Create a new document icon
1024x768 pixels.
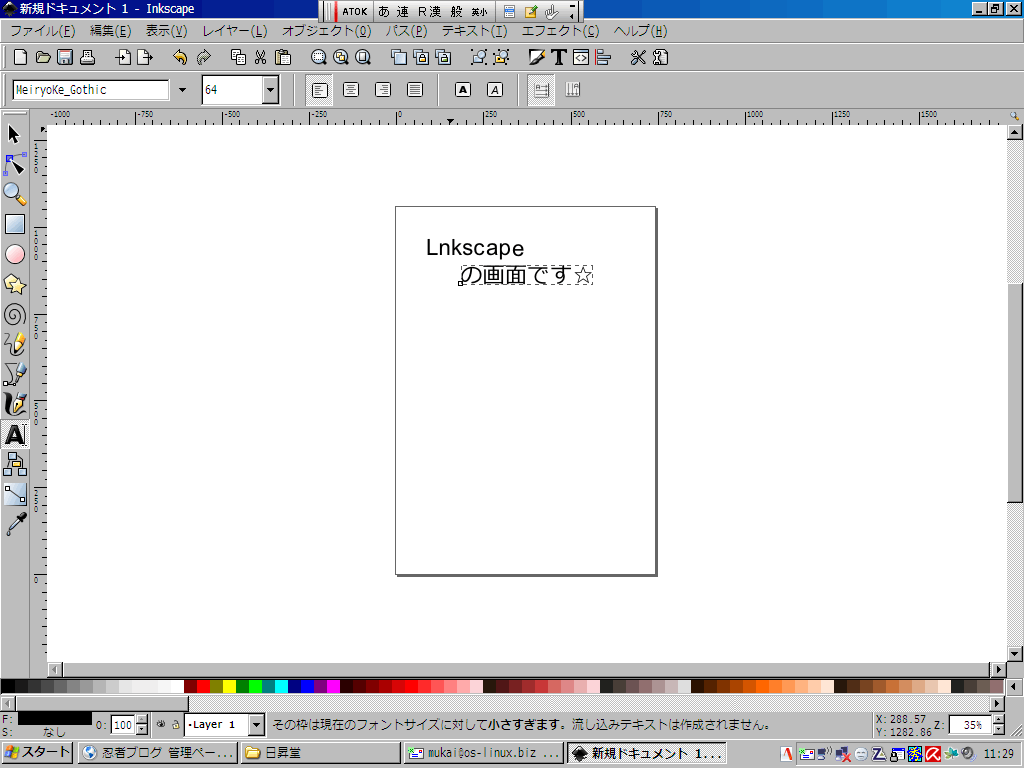(20, 57)
